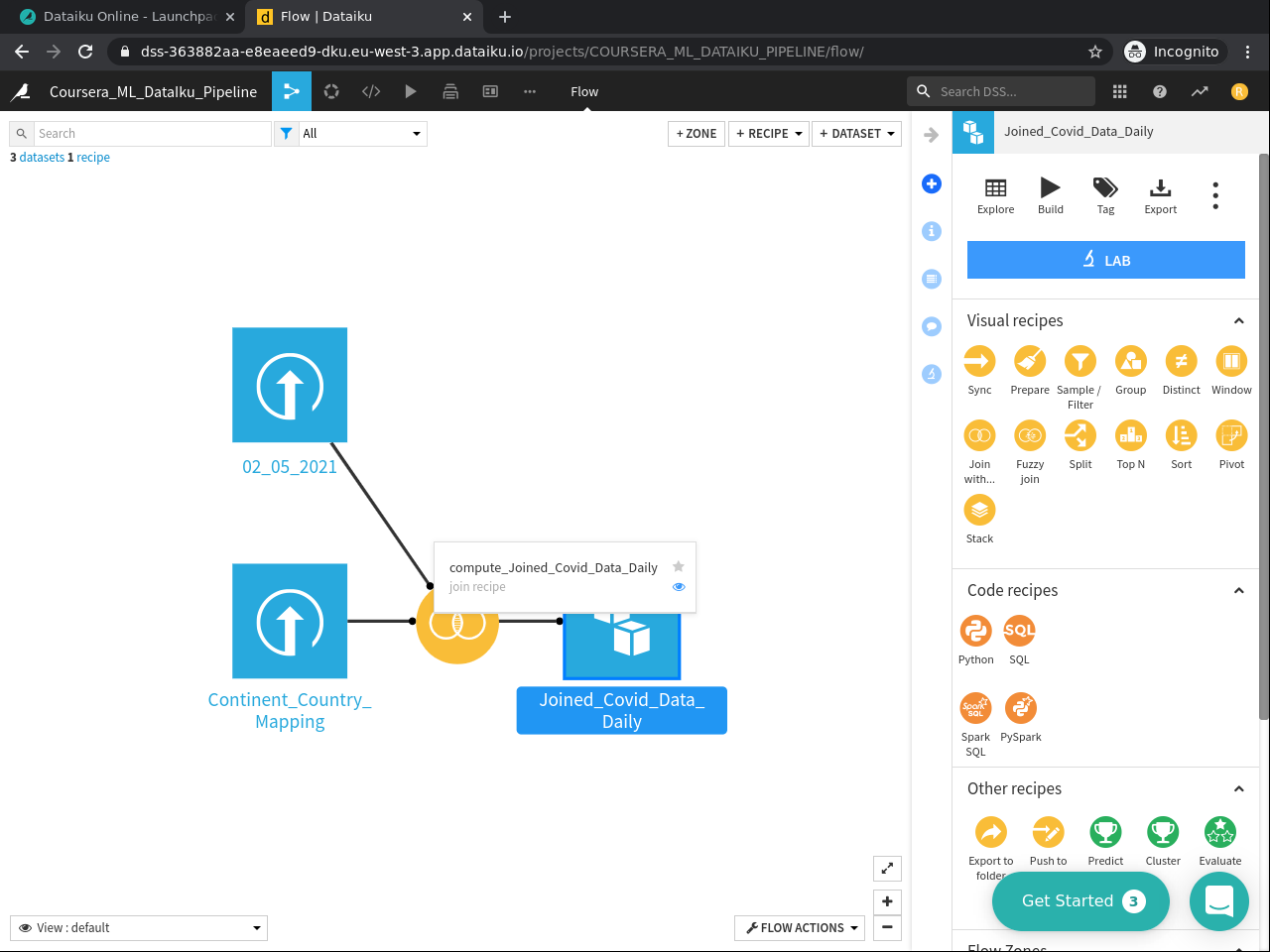1270x952 pixels.
Task: Click the + ZONE button
Action: pos(697,134)
